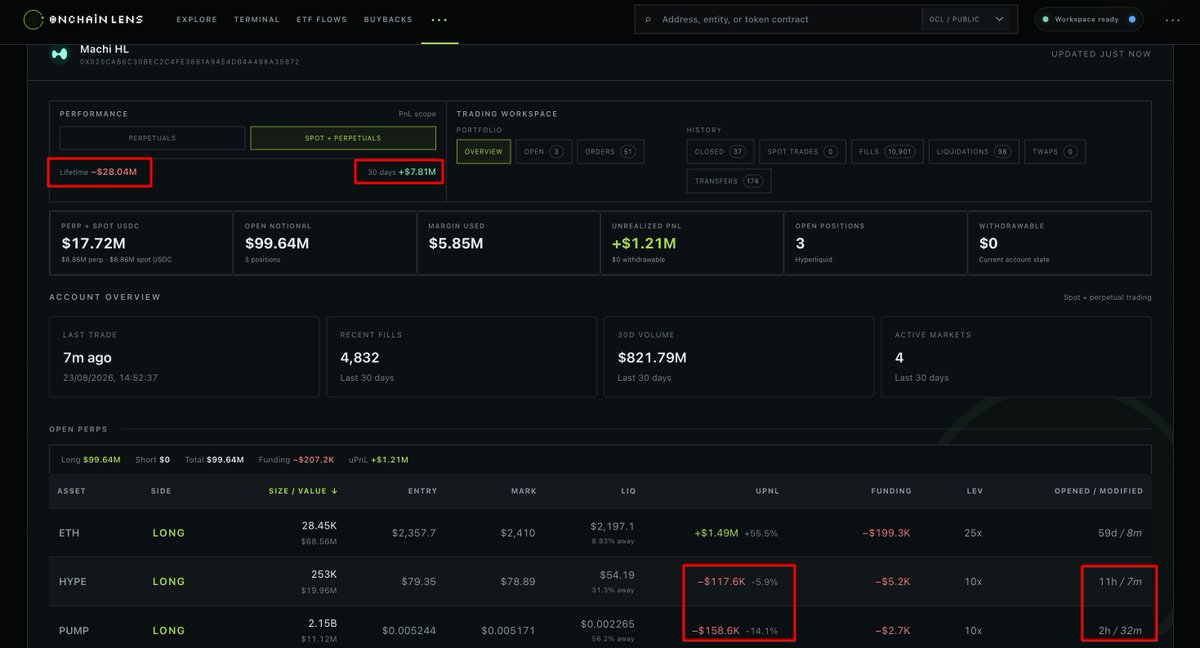Open the Orders tab

[611, 152]
